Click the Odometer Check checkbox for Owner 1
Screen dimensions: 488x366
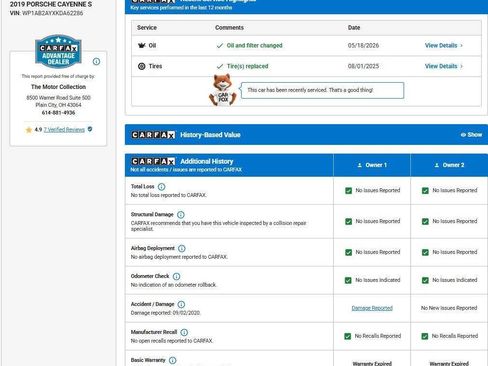pyautogui.click(x=348, y=280)
